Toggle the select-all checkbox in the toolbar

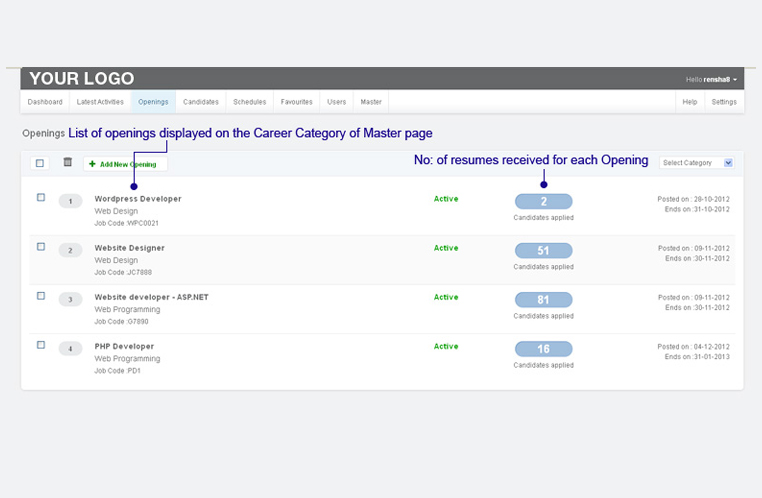(40, 163)
